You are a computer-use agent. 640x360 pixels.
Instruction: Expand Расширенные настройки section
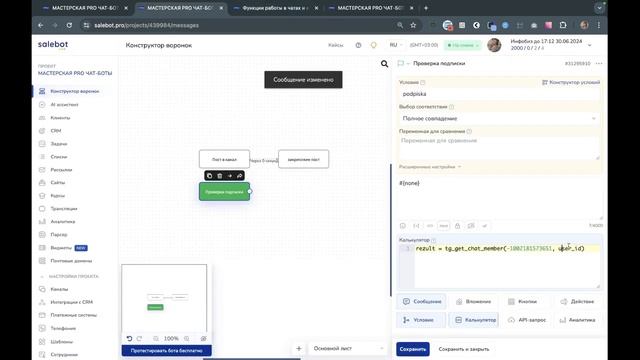click(430, 167)
